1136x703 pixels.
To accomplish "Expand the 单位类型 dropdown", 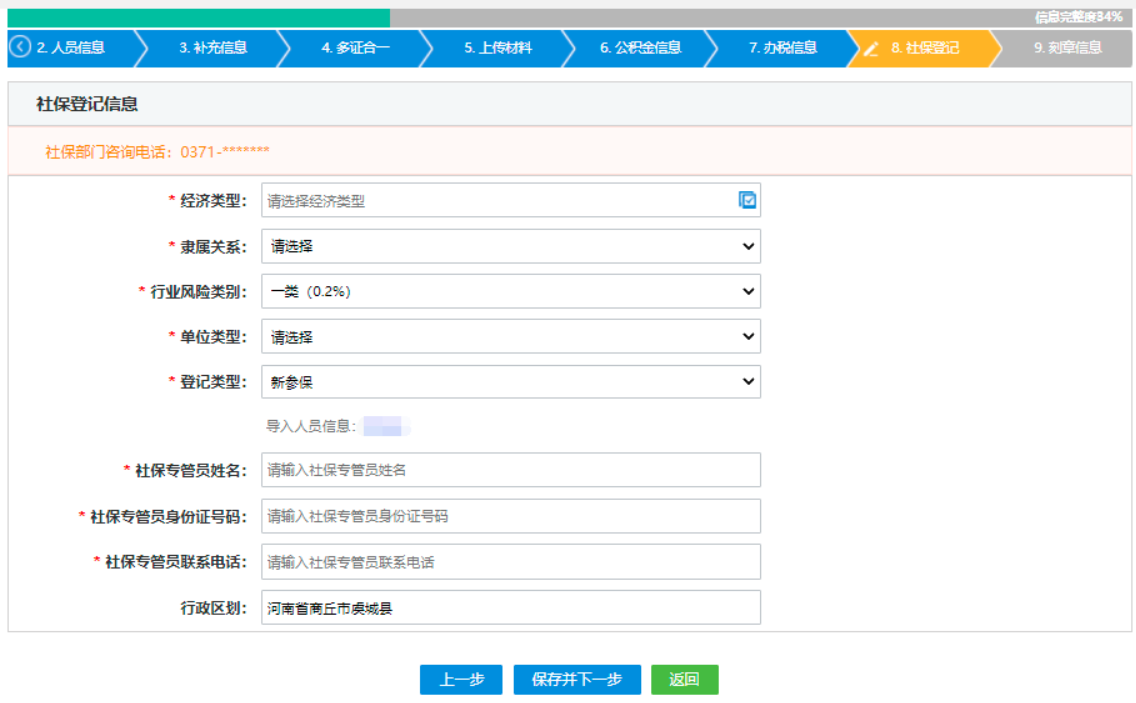I will 747,336.
